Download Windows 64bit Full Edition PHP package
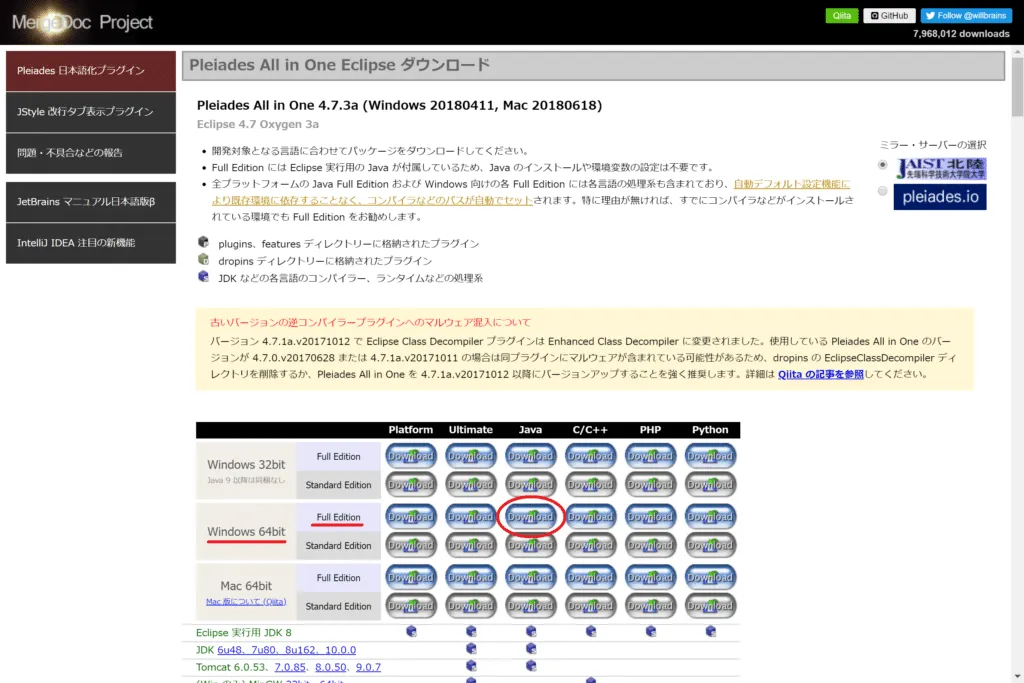Image resolution: width=1024 pixels, height=683 pixels. point(650,516)
